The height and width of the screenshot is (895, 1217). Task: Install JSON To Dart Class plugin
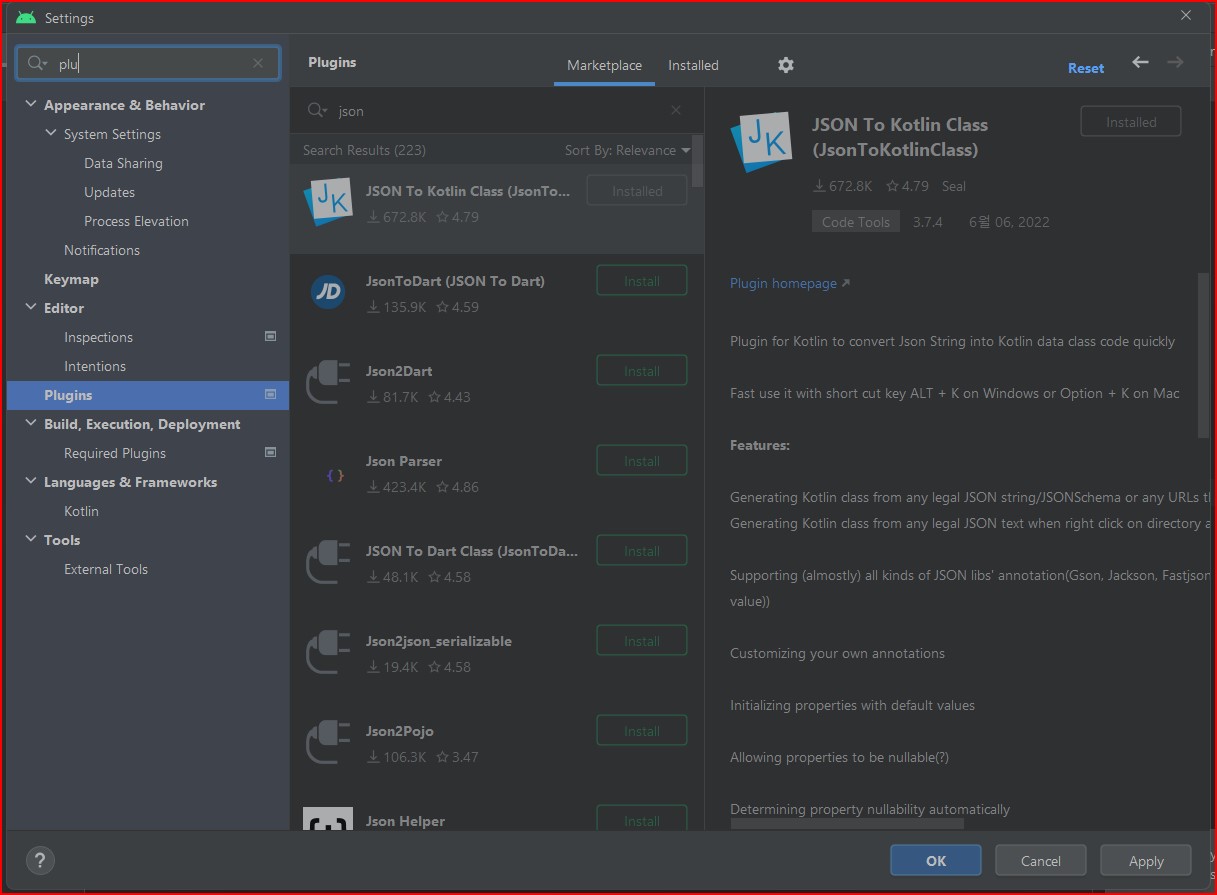[x=642, y=551]
